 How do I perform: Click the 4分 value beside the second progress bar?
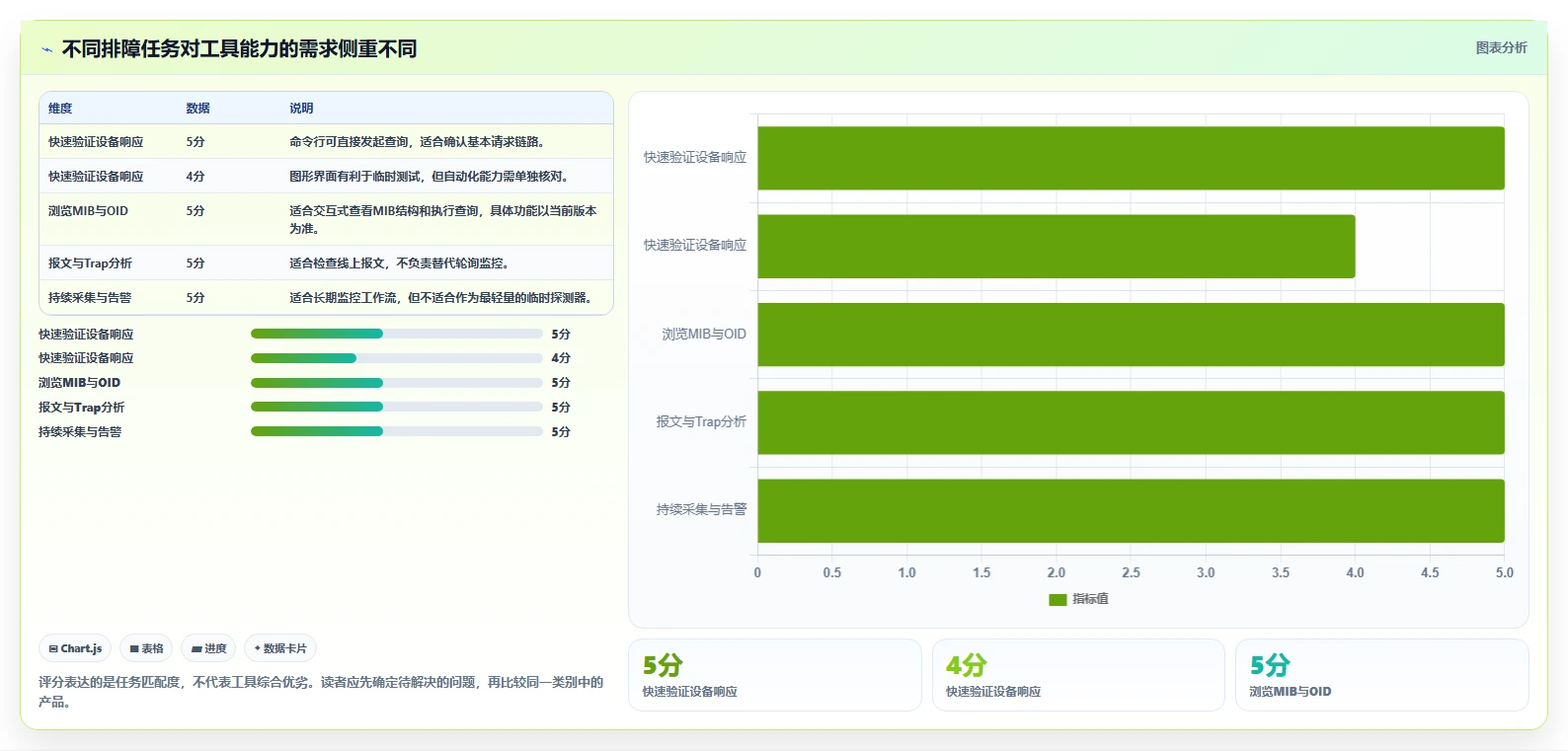pyautogui.click(x=561, y=358)
